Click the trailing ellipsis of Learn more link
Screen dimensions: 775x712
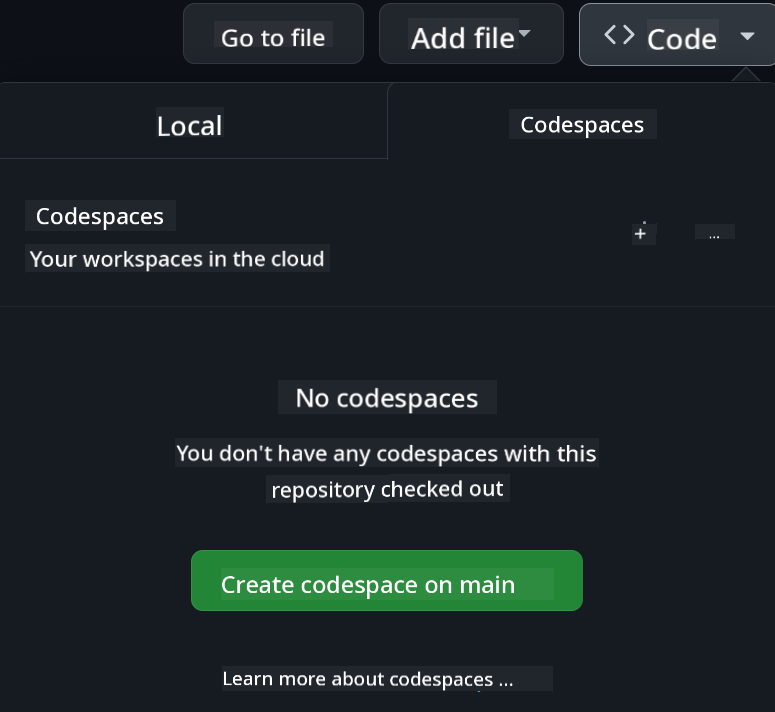click(505, 679)
